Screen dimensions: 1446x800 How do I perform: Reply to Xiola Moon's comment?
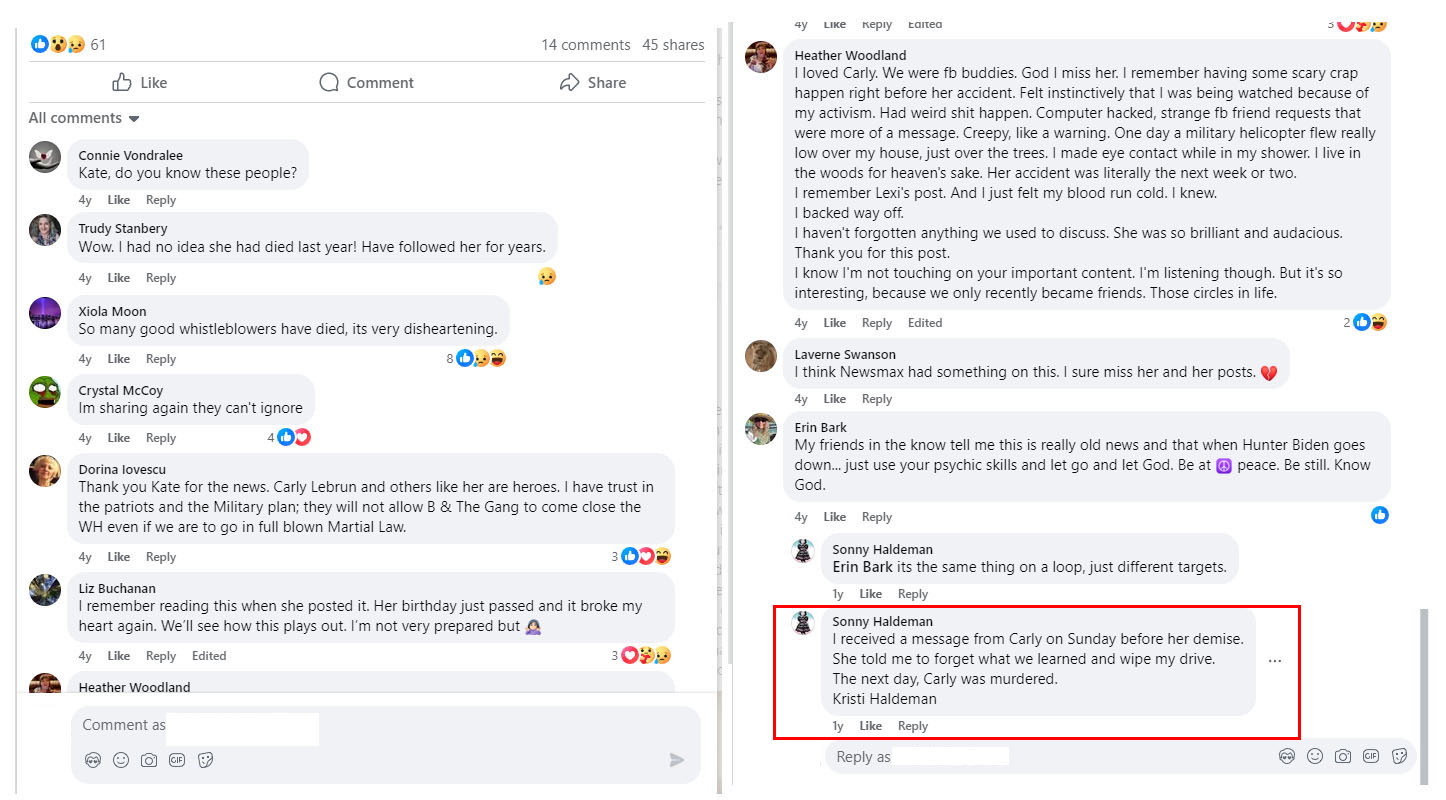point(161,359)
